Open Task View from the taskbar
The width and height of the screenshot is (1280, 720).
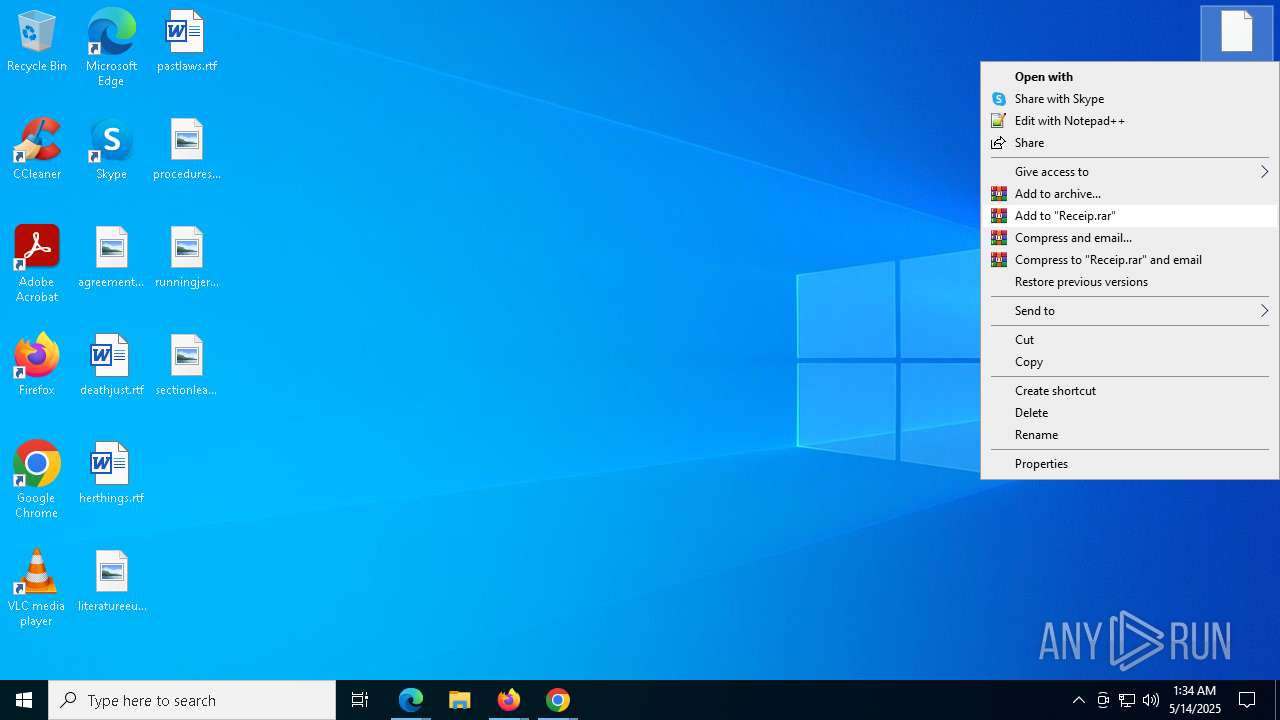click(x=360, y=700)
